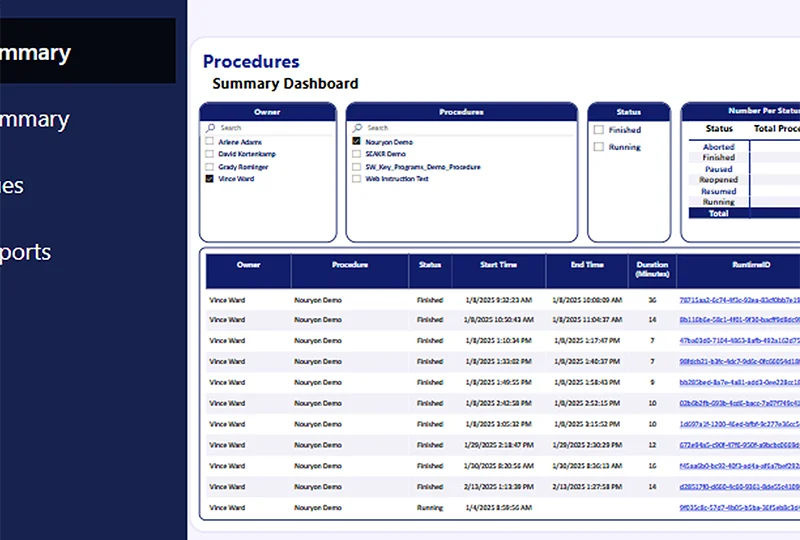The image size is (800, 540).
Task: Sort the table by the Procedure column header
Action: coord(350,271)
